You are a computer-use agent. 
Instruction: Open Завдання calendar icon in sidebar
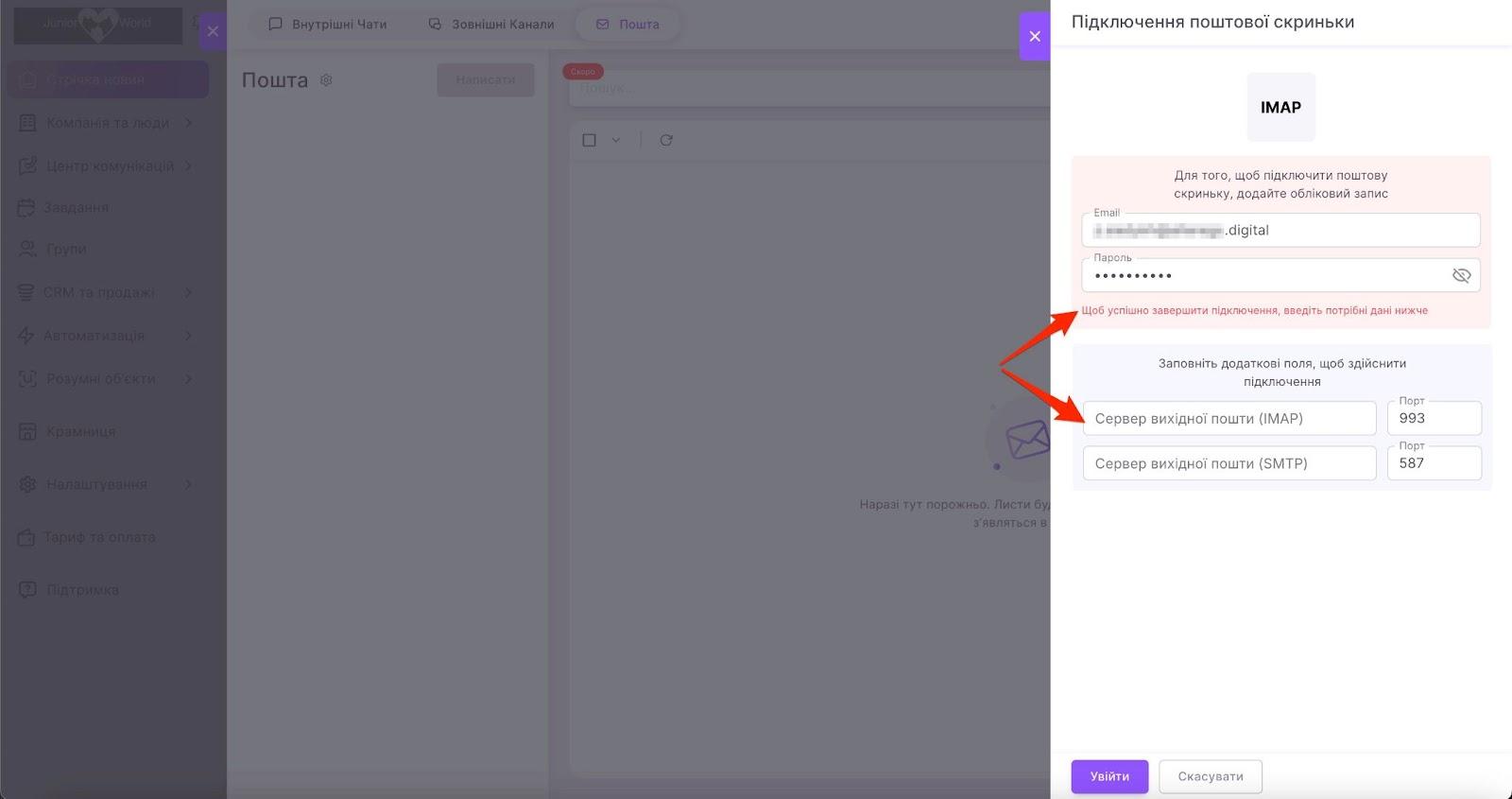coord(26,207)
